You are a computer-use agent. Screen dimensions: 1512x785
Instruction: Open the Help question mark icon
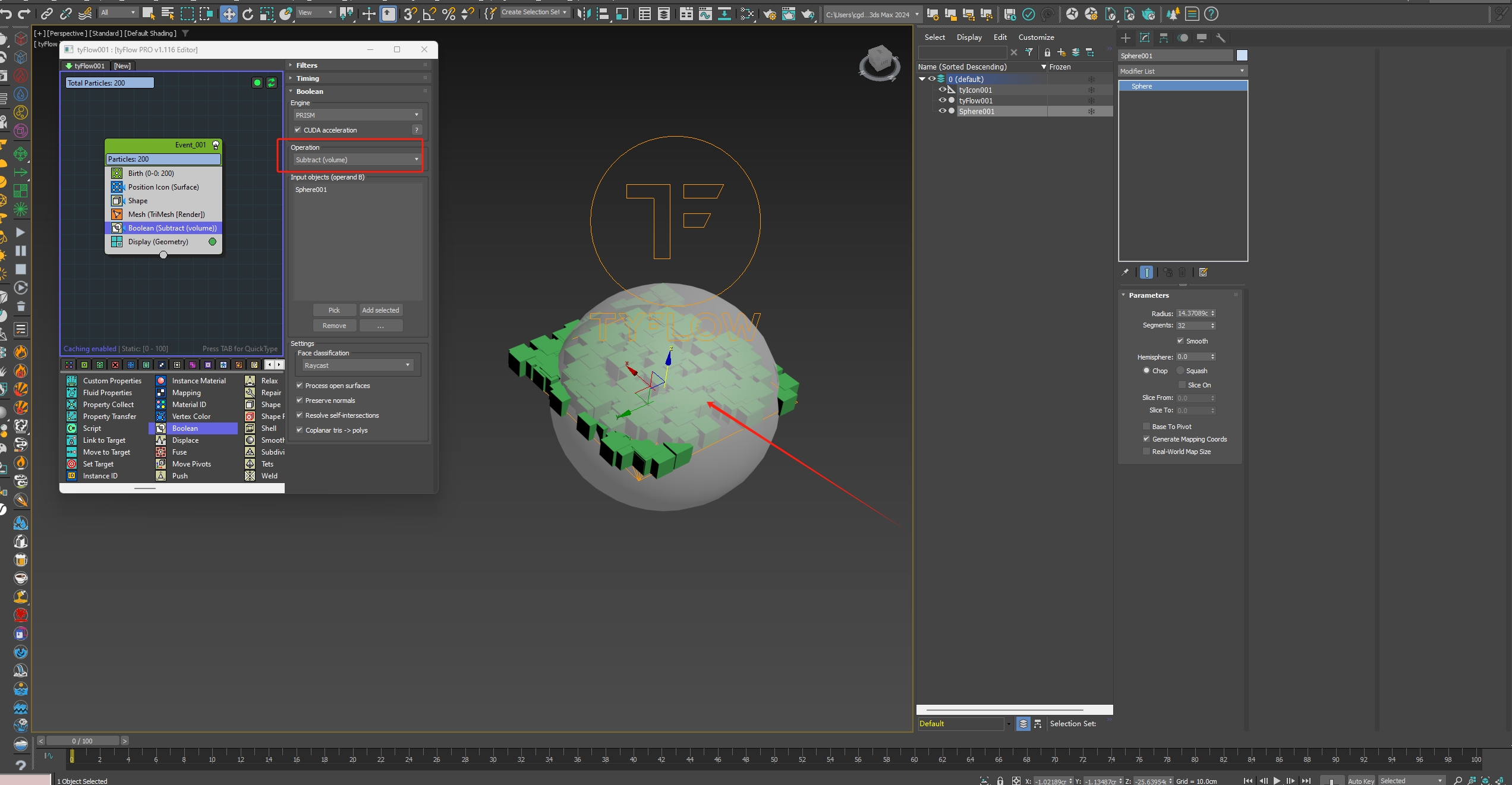[1211, 14]
